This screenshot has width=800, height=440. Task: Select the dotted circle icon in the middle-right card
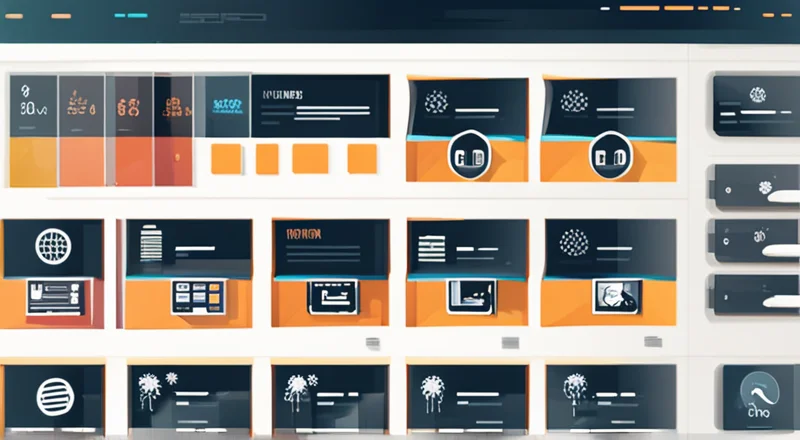tap(574, 241)
